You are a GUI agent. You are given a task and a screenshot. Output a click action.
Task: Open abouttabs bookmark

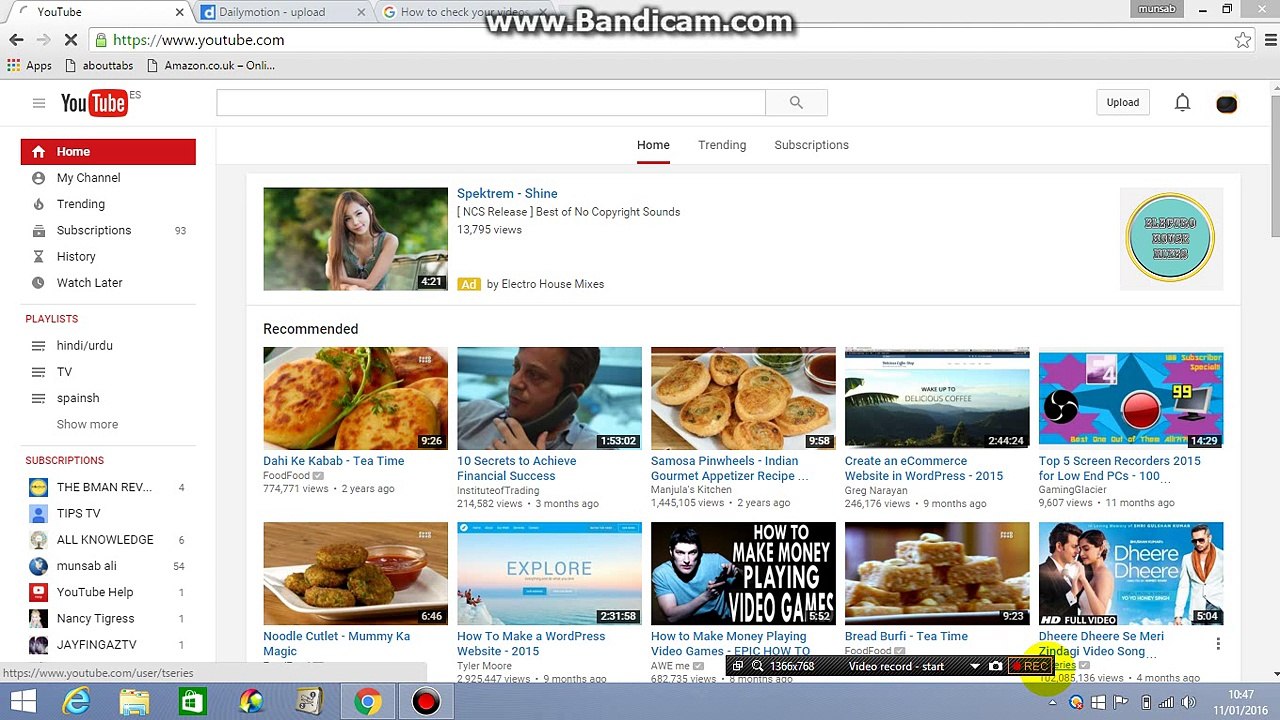click(98, 66)
